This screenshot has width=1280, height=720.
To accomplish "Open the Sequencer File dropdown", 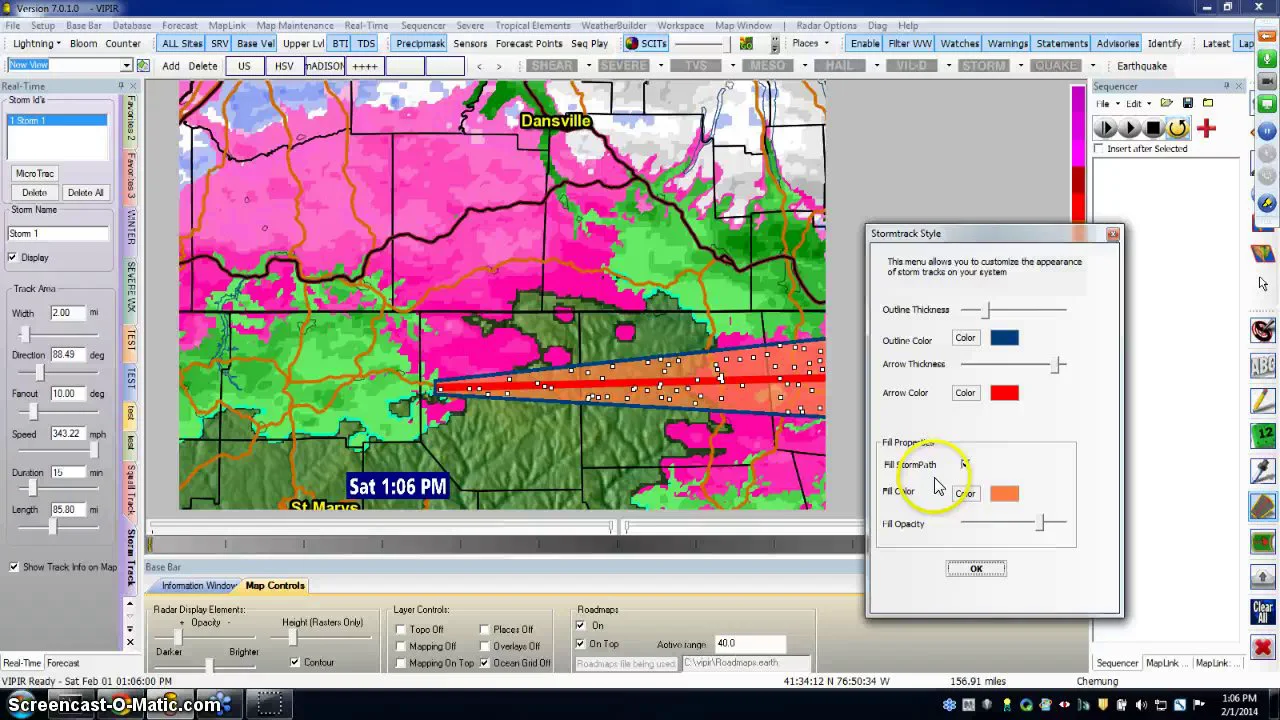I will tap(1106, 104).
